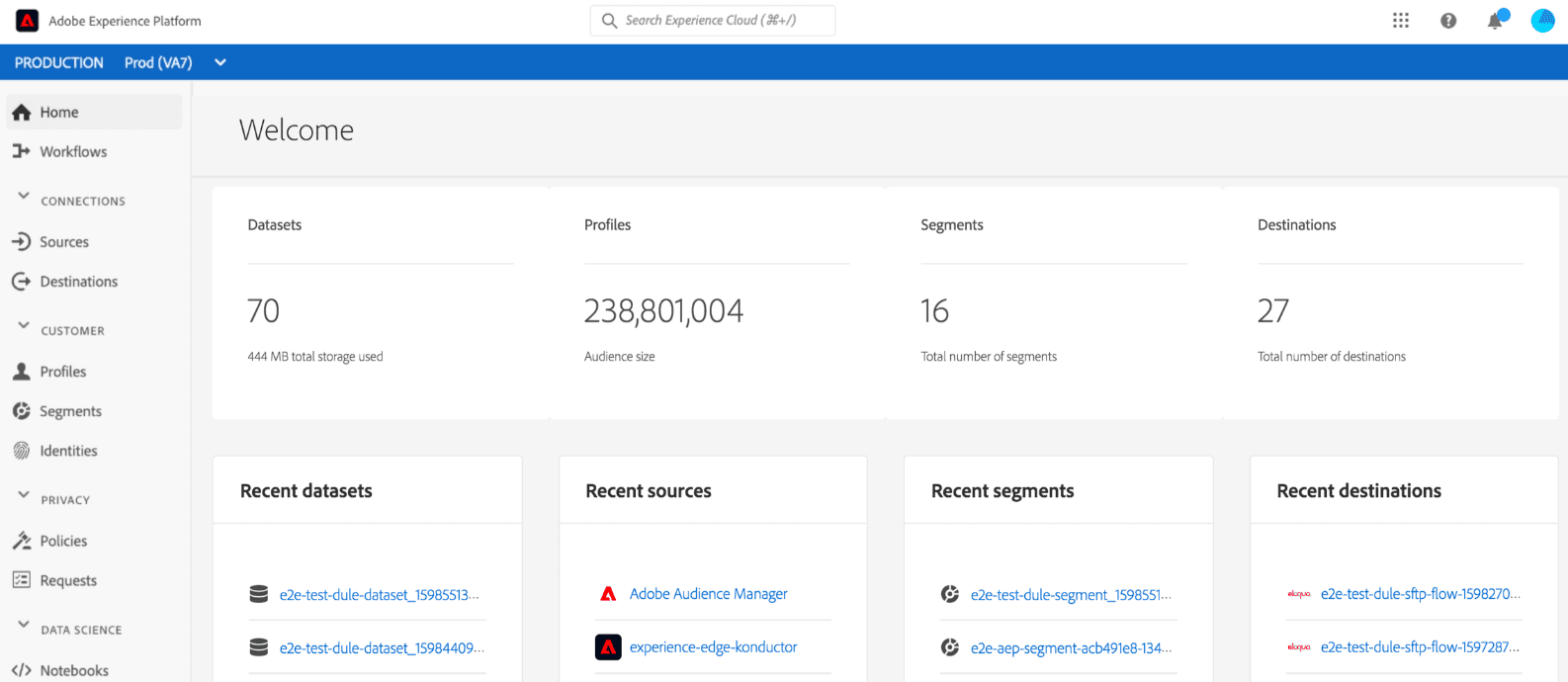Open destination link e2e-test-dule-sftp-flow-1597287

coord(1420,647)
